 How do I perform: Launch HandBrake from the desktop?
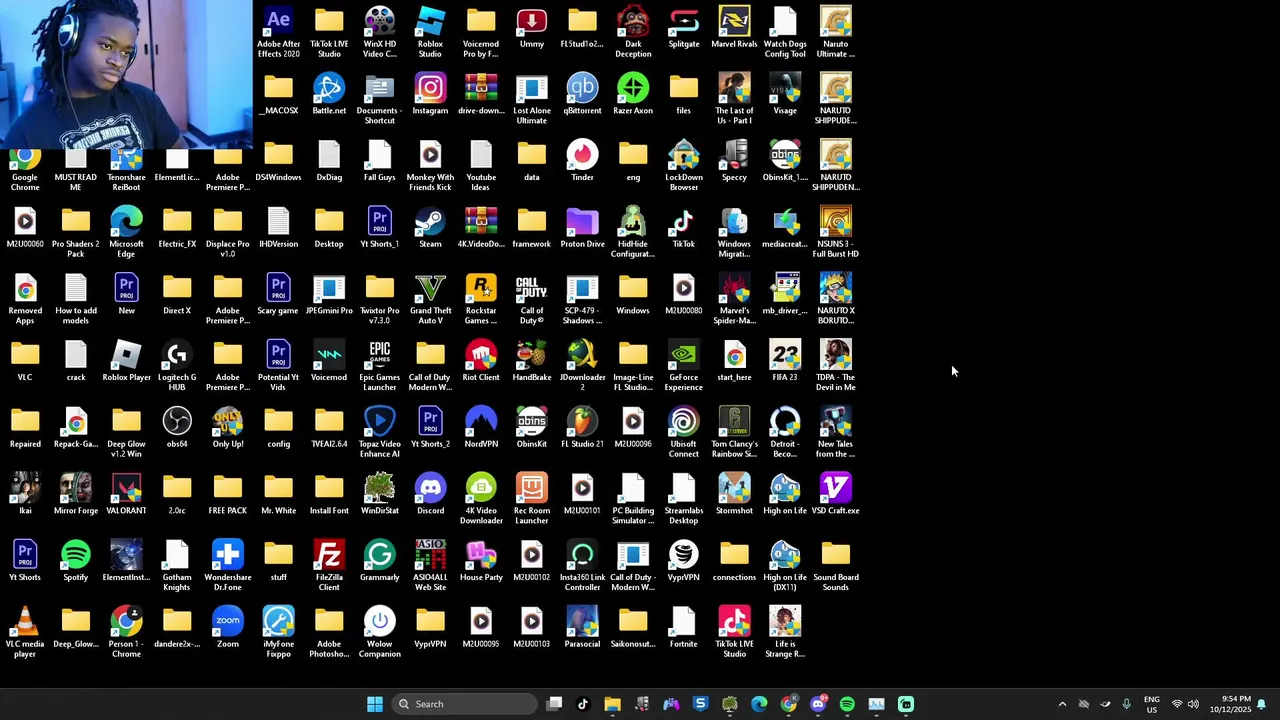point(532,361)
